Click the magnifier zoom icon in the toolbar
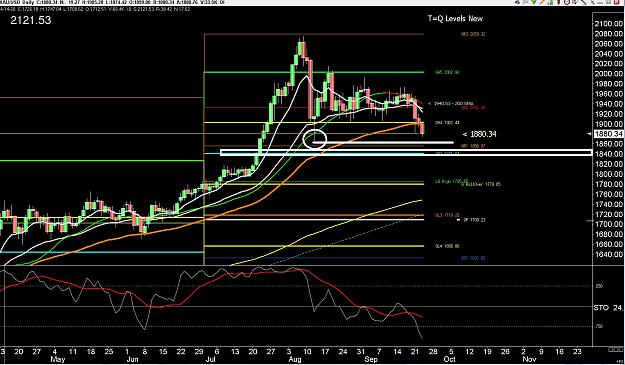This screenshot has width=625, height=365. pos(526,2)
